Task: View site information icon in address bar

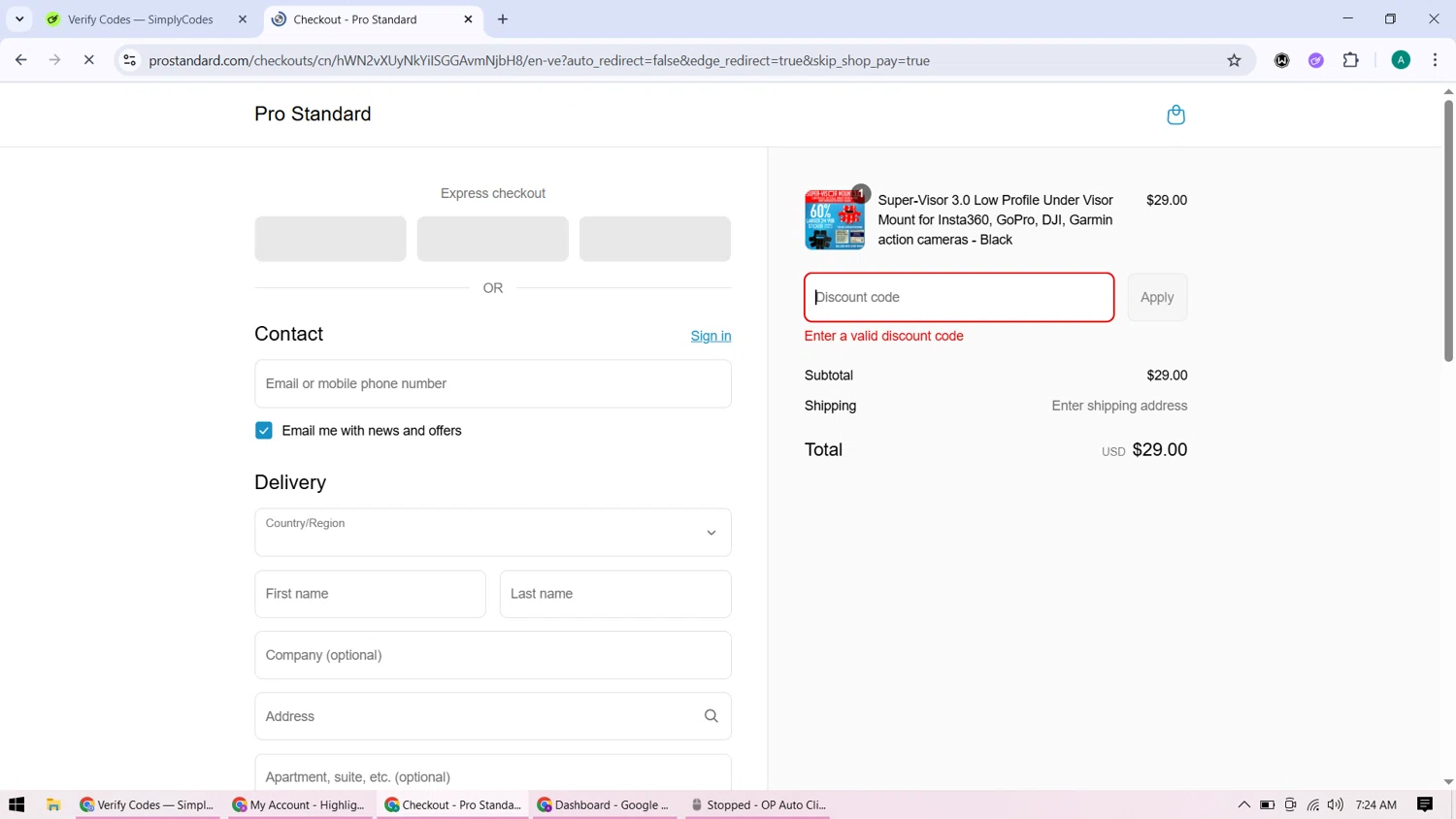Action: [x=129, y=60]
